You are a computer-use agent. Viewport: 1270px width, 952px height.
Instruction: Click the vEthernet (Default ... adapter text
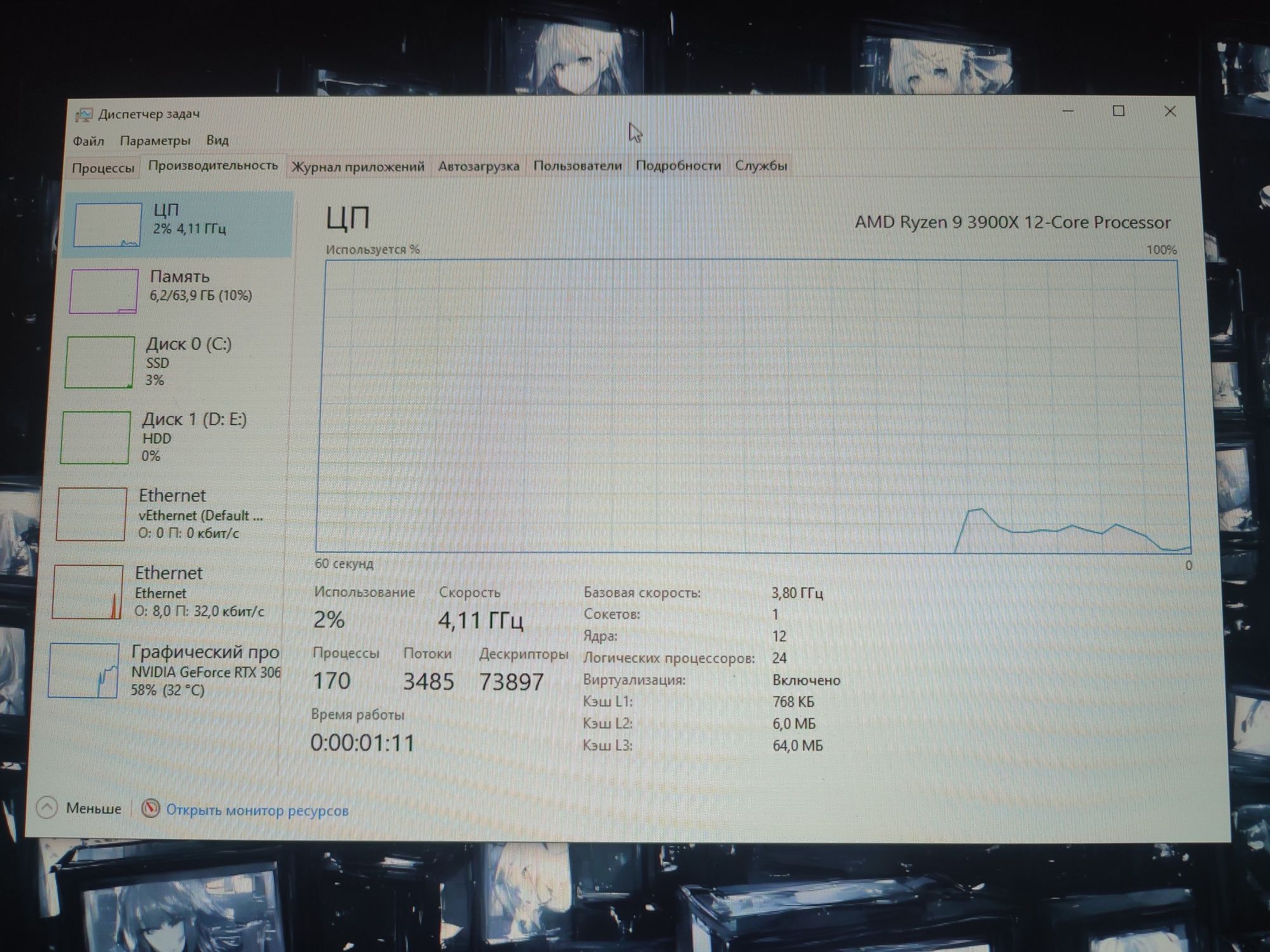(x=201, y=516)
